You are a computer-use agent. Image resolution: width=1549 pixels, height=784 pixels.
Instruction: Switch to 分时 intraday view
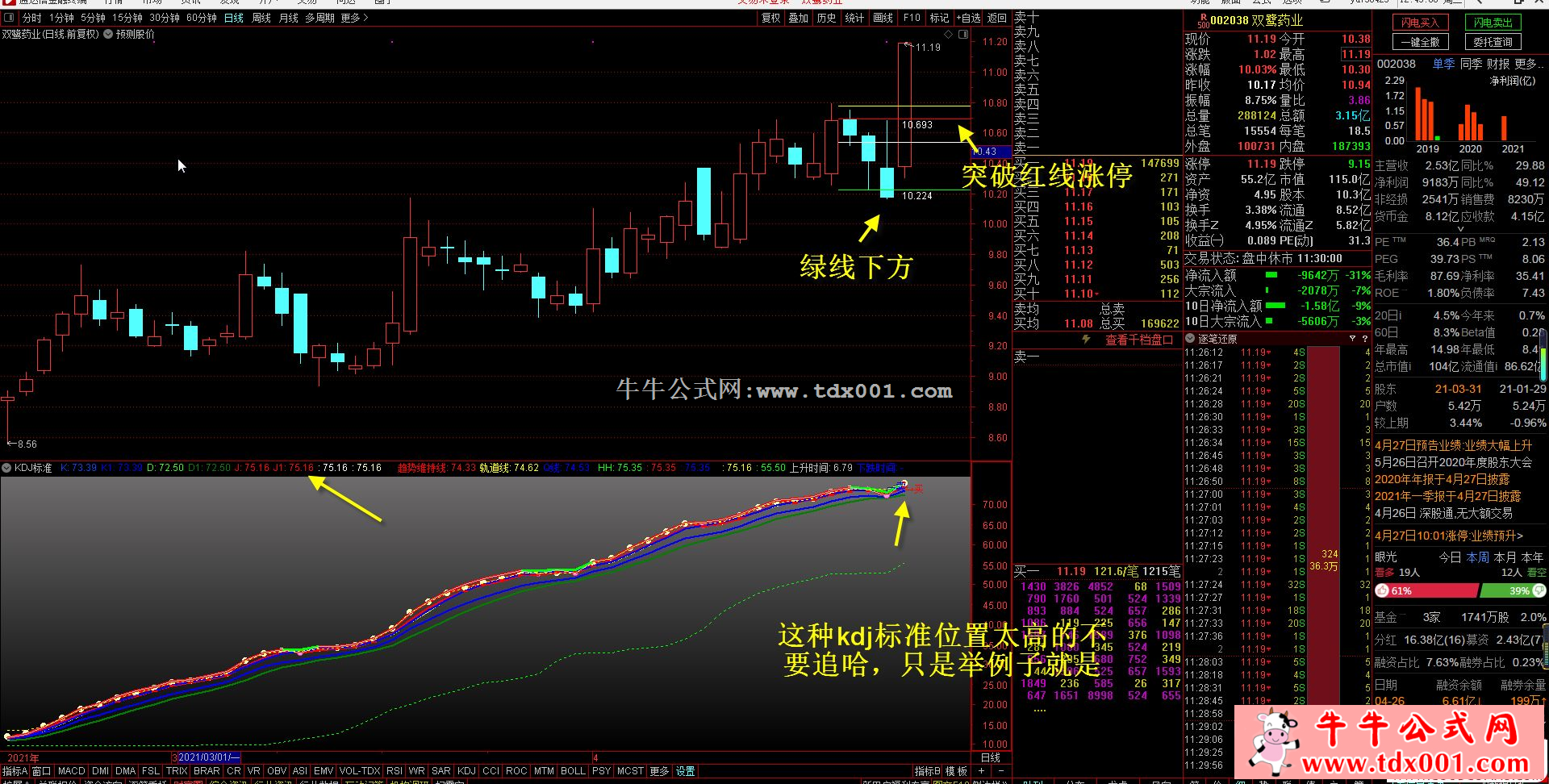[x=31, y=18]
